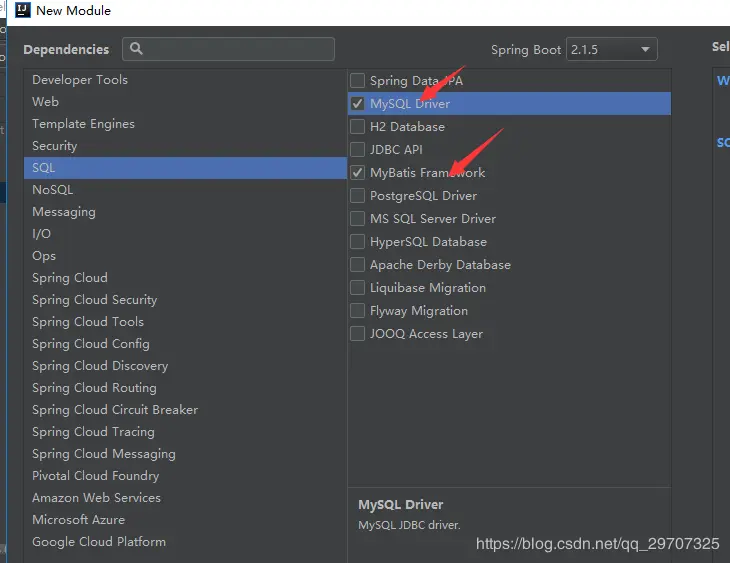Select the SQL category

tap(185, 168)
